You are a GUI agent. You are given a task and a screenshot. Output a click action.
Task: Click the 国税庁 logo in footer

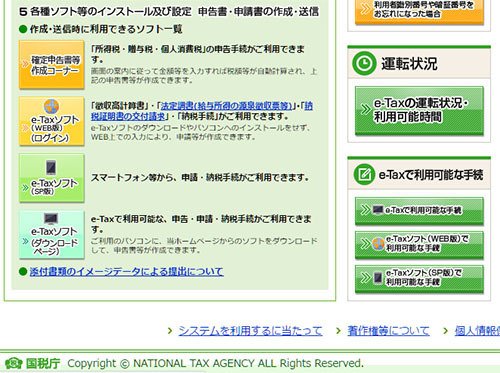tap(33, 363)
